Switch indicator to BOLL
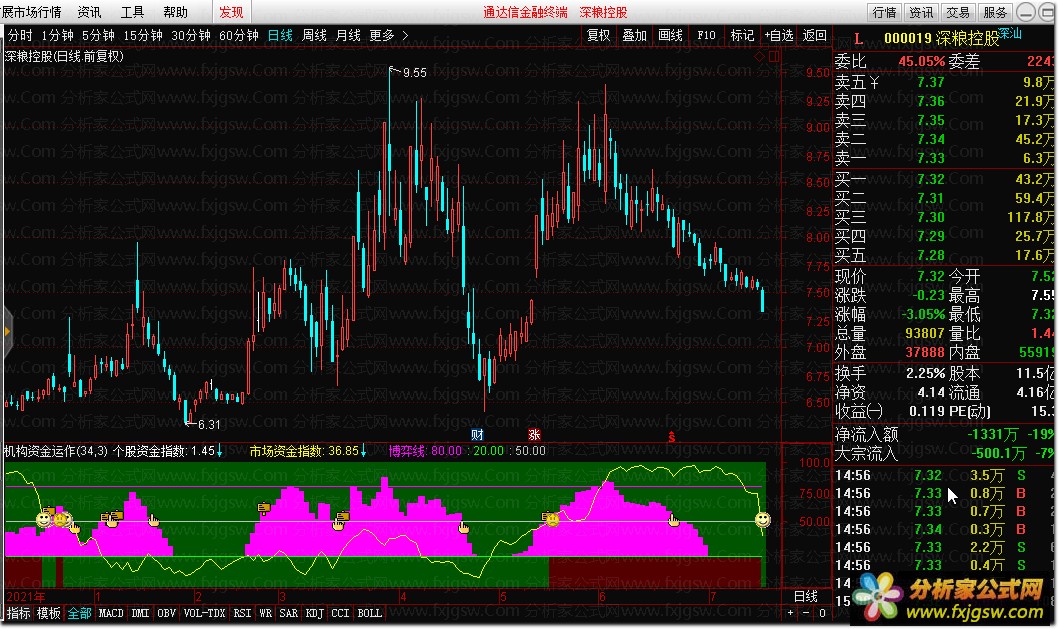 coord(369,613)
